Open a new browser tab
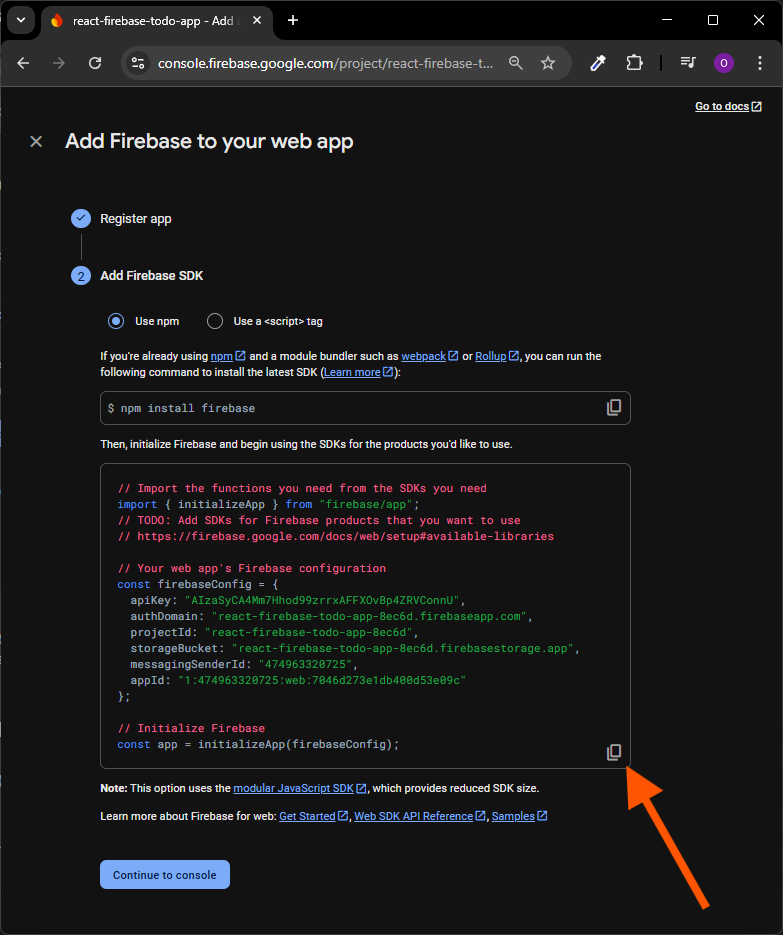 [x=293, y=20]
